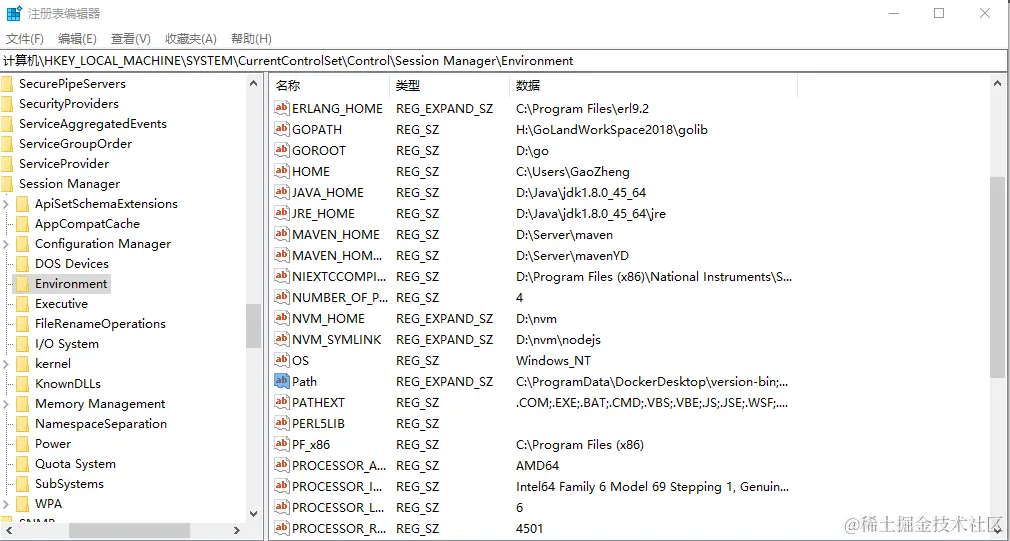
Task: Click the NIEXTCCOMPI... value icon
Action: coord(281,276)
